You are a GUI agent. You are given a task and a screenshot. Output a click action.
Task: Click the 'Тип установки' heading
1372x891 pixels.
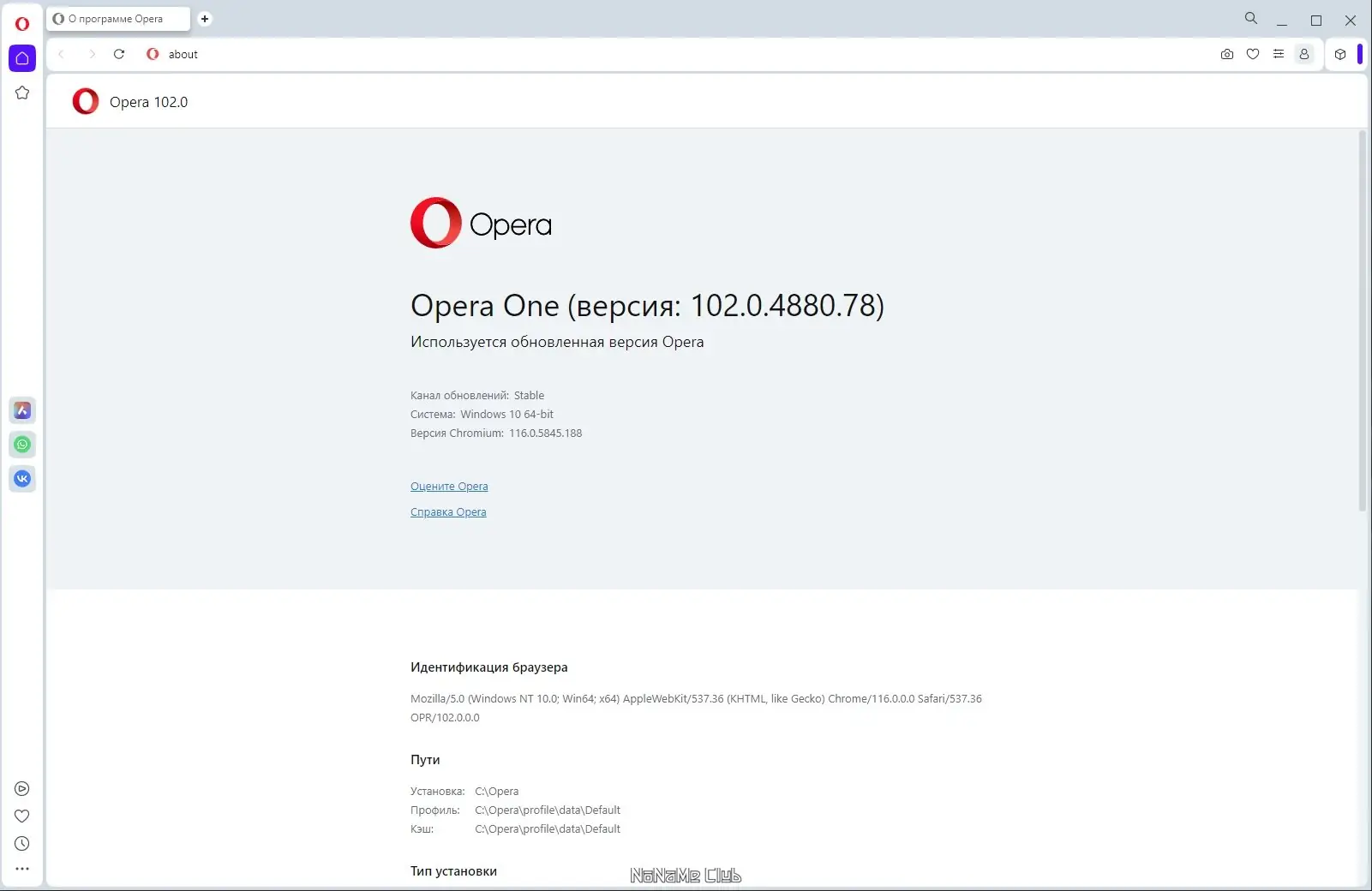[x=453, y=871]
